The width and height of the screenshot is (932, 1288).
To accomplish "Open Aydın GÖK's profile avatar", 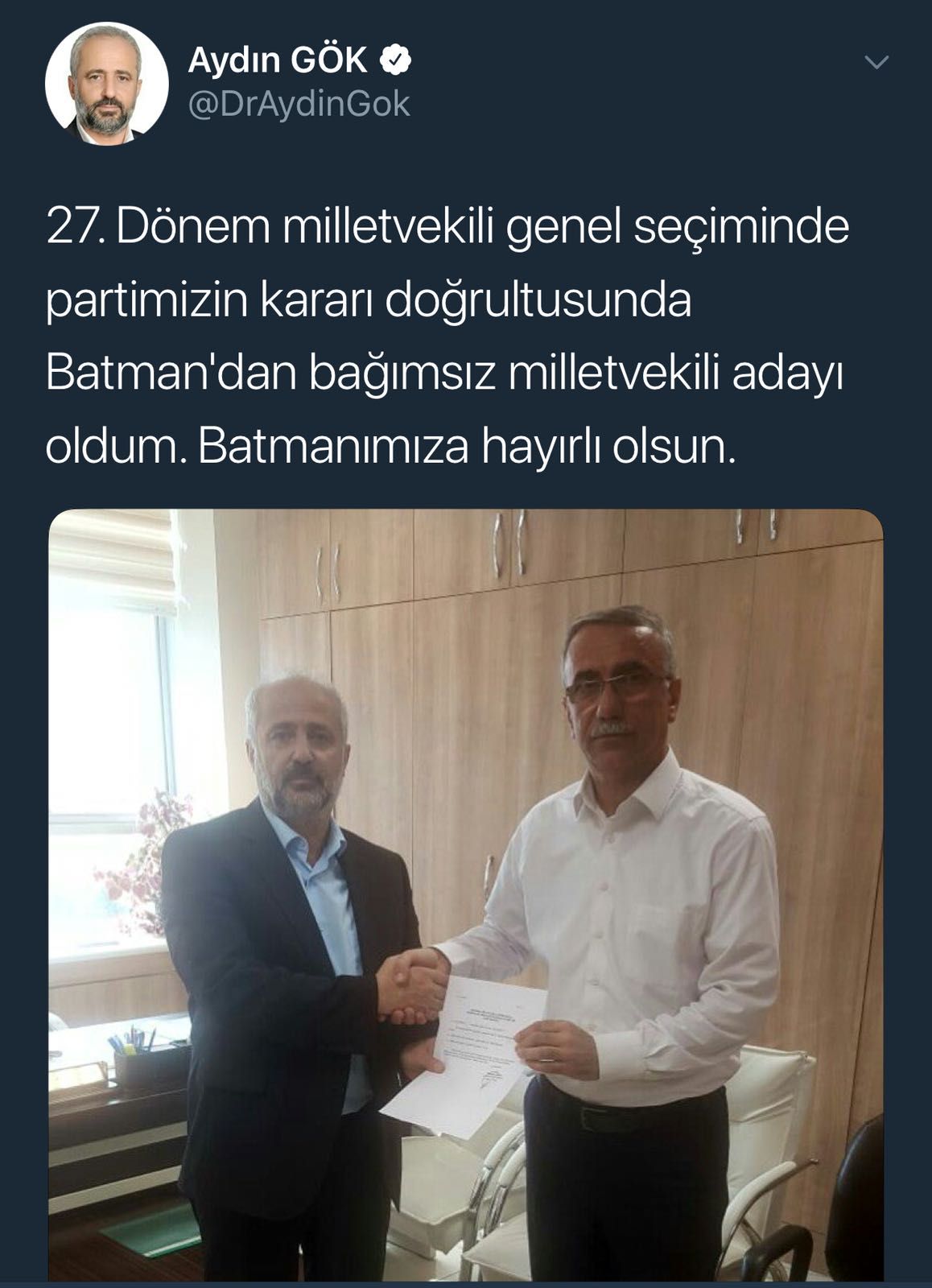I will pos(107,84).
